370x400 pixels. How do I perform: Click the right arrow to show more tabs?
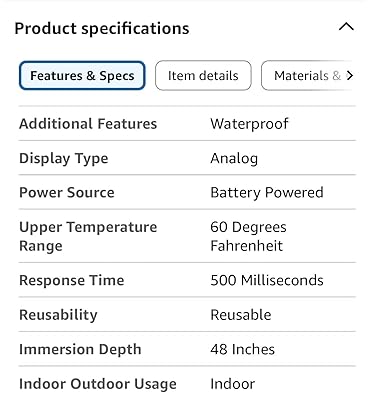pos(349,76)
